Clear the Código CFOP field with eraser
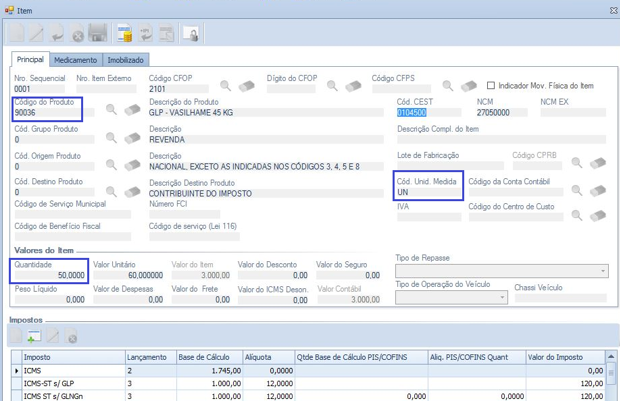This screenshot has width=620, height=402. click(246, 87)
